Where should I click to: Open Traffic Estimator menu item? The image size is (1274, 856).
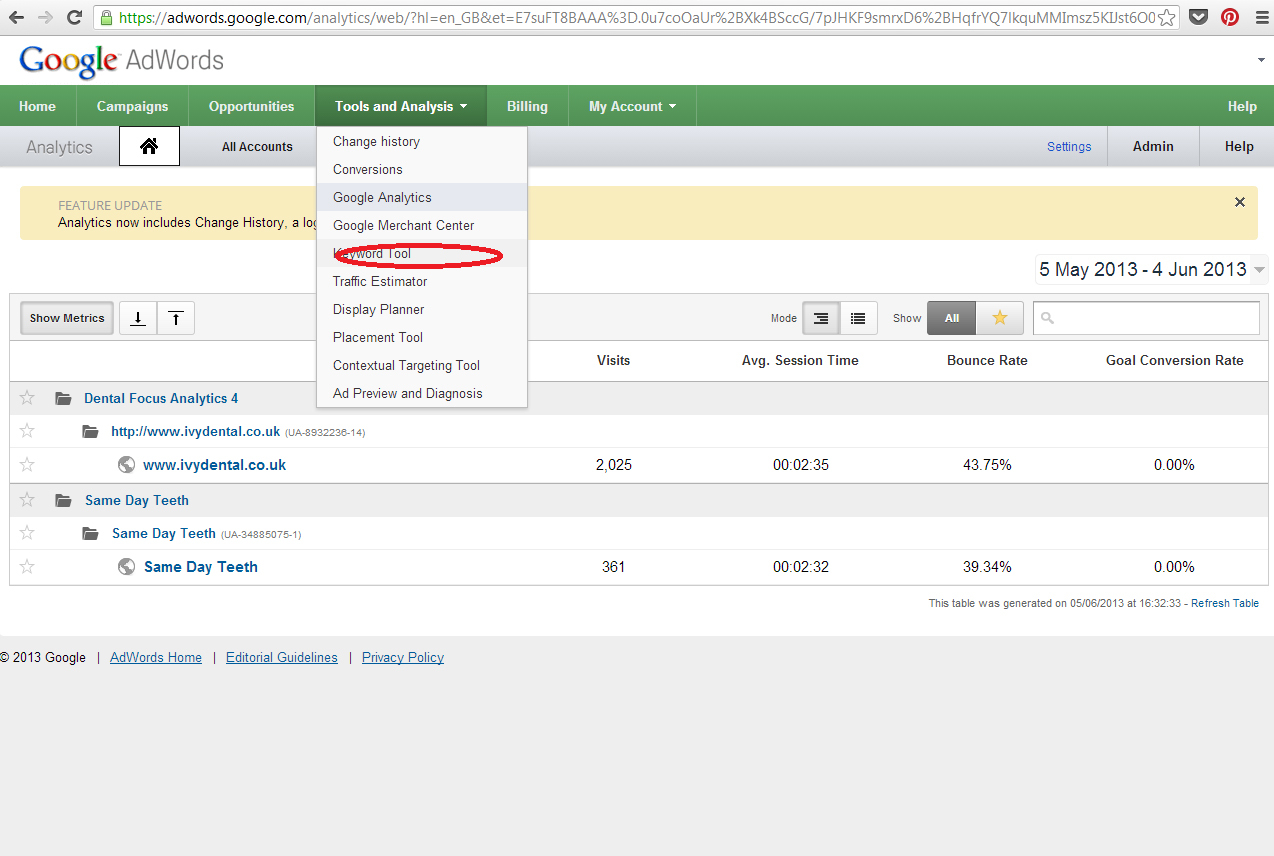coord(380,282)
